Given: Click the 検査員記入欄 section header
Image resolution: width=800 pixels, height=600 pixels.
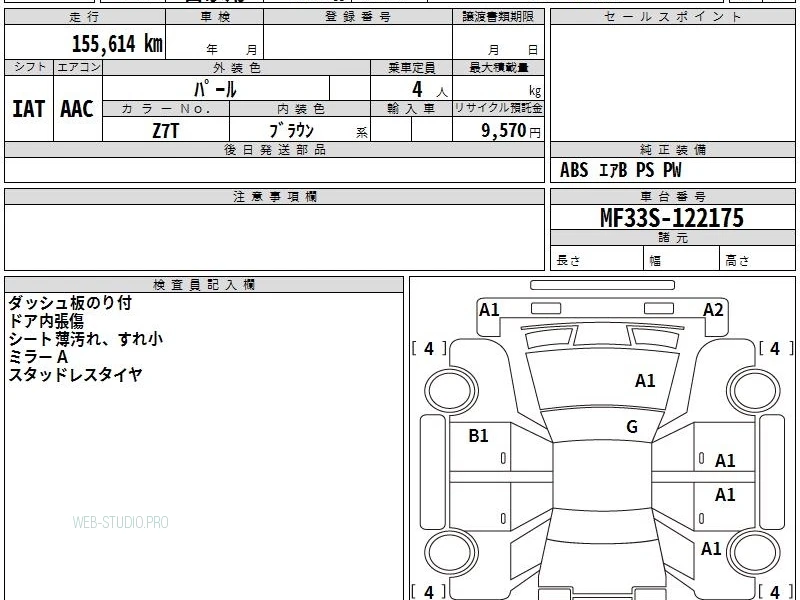Looking at the screenshot, I should coord(204,285).
